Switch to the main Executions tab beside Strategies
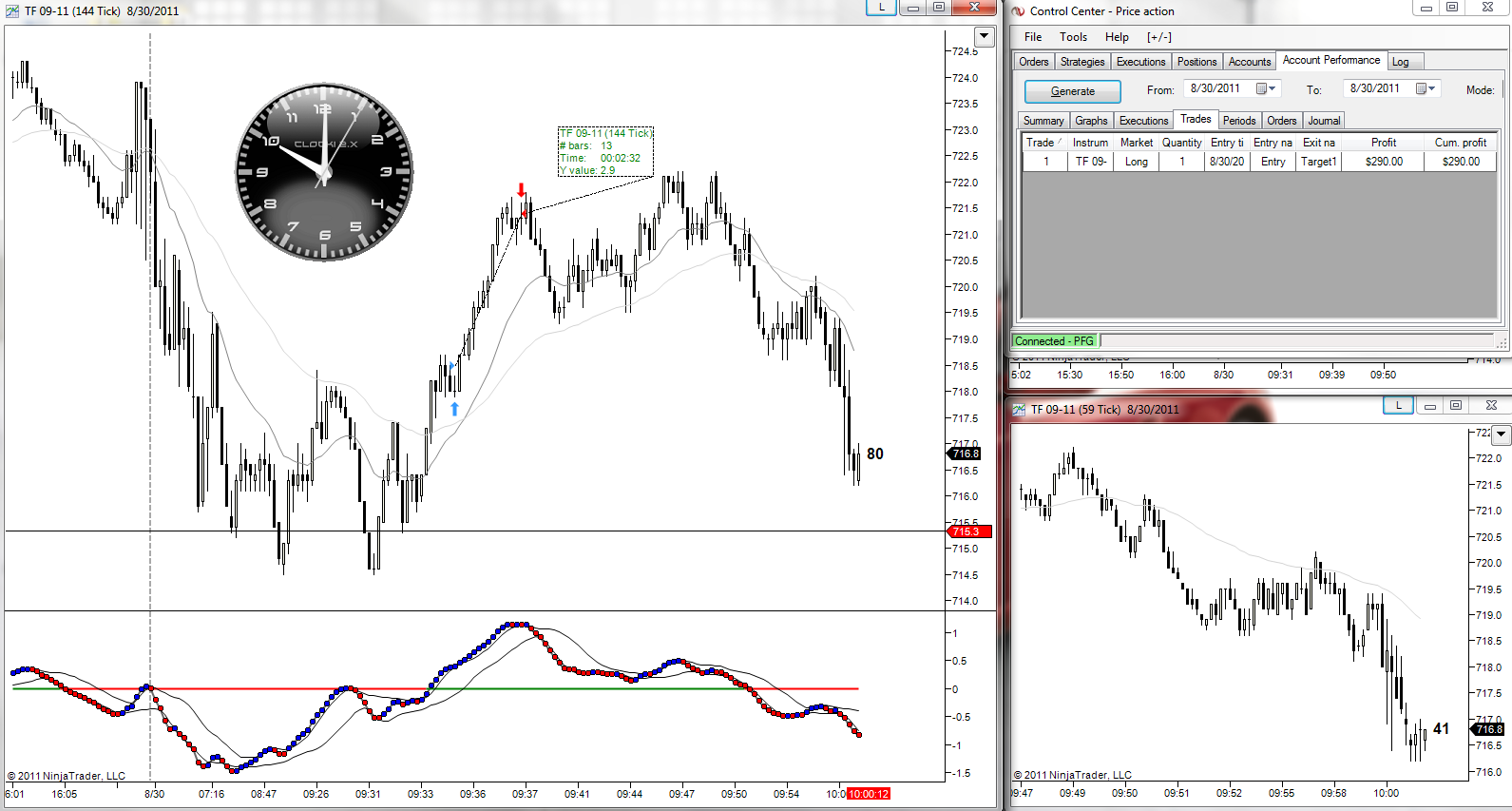This screenshot has height=811, width=1512. tap(1140, 62)
